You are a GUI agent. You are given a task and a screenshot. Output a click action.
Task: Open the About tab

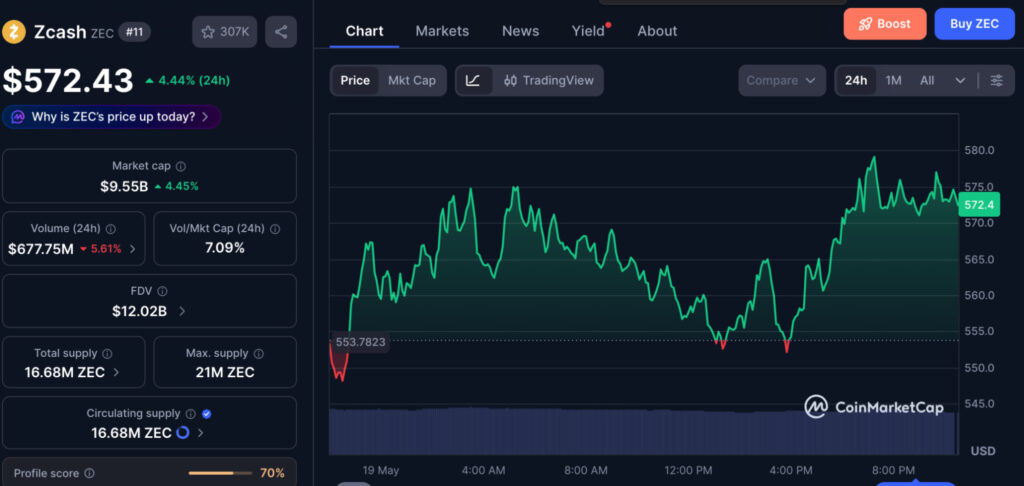[x=657, y=31]
